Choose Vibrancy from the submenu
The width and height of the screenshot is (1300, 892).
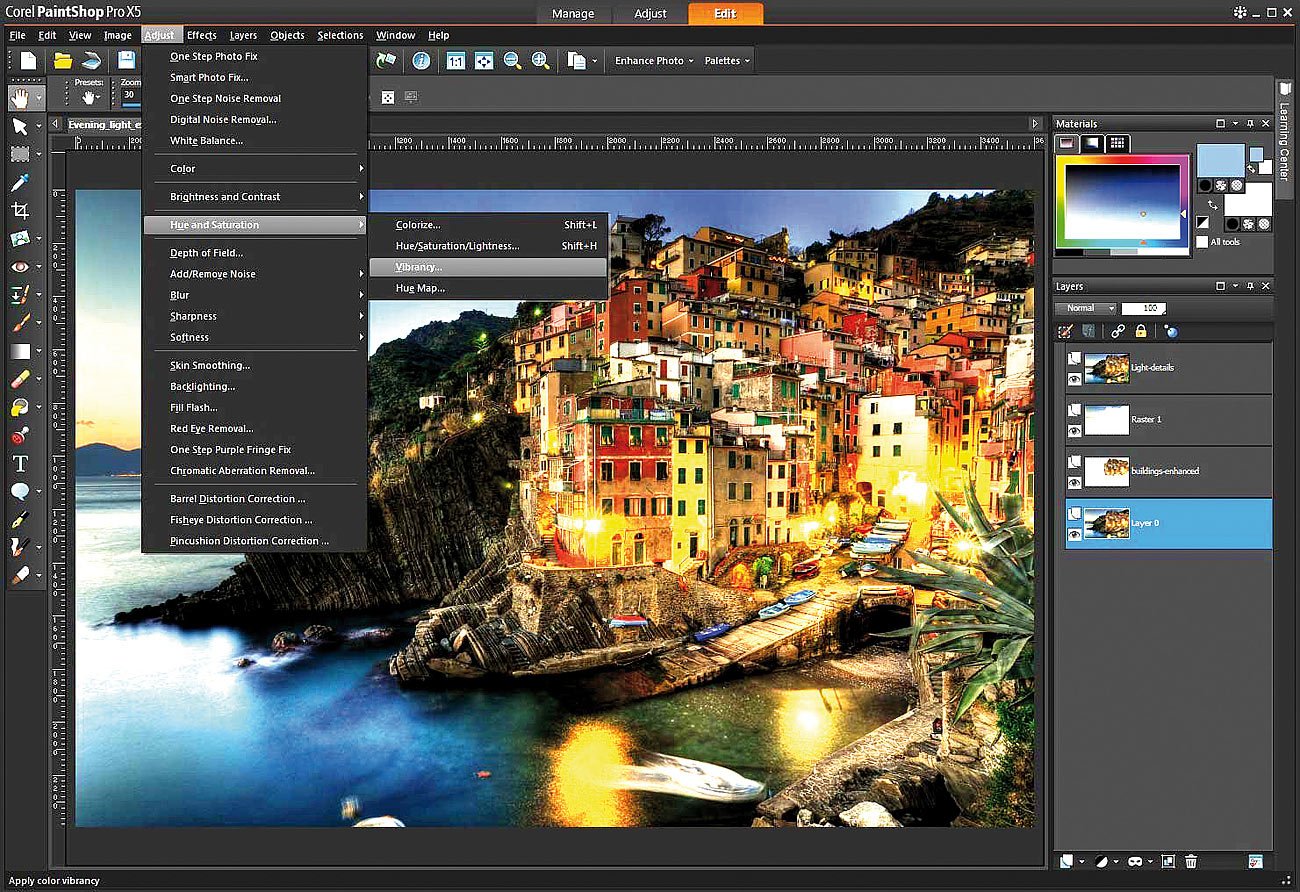click(x=488, y=267)
